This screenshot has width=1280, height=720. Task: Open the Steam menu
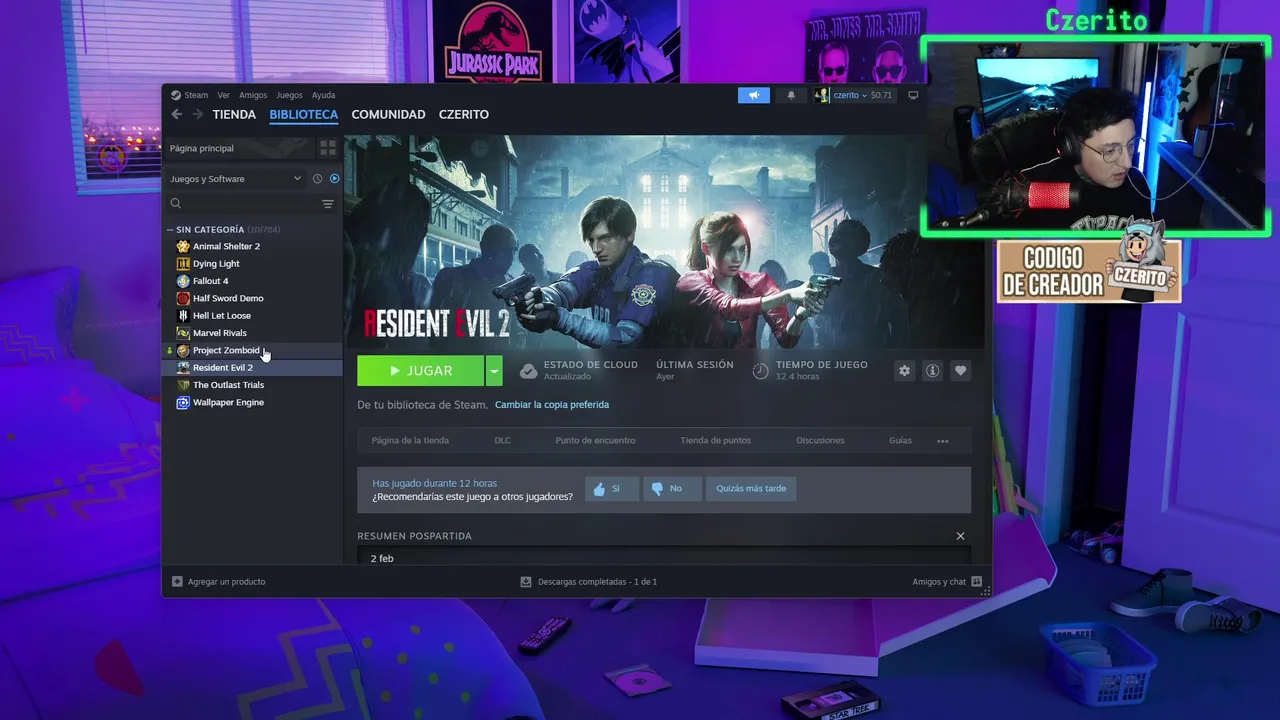(196, 95)
